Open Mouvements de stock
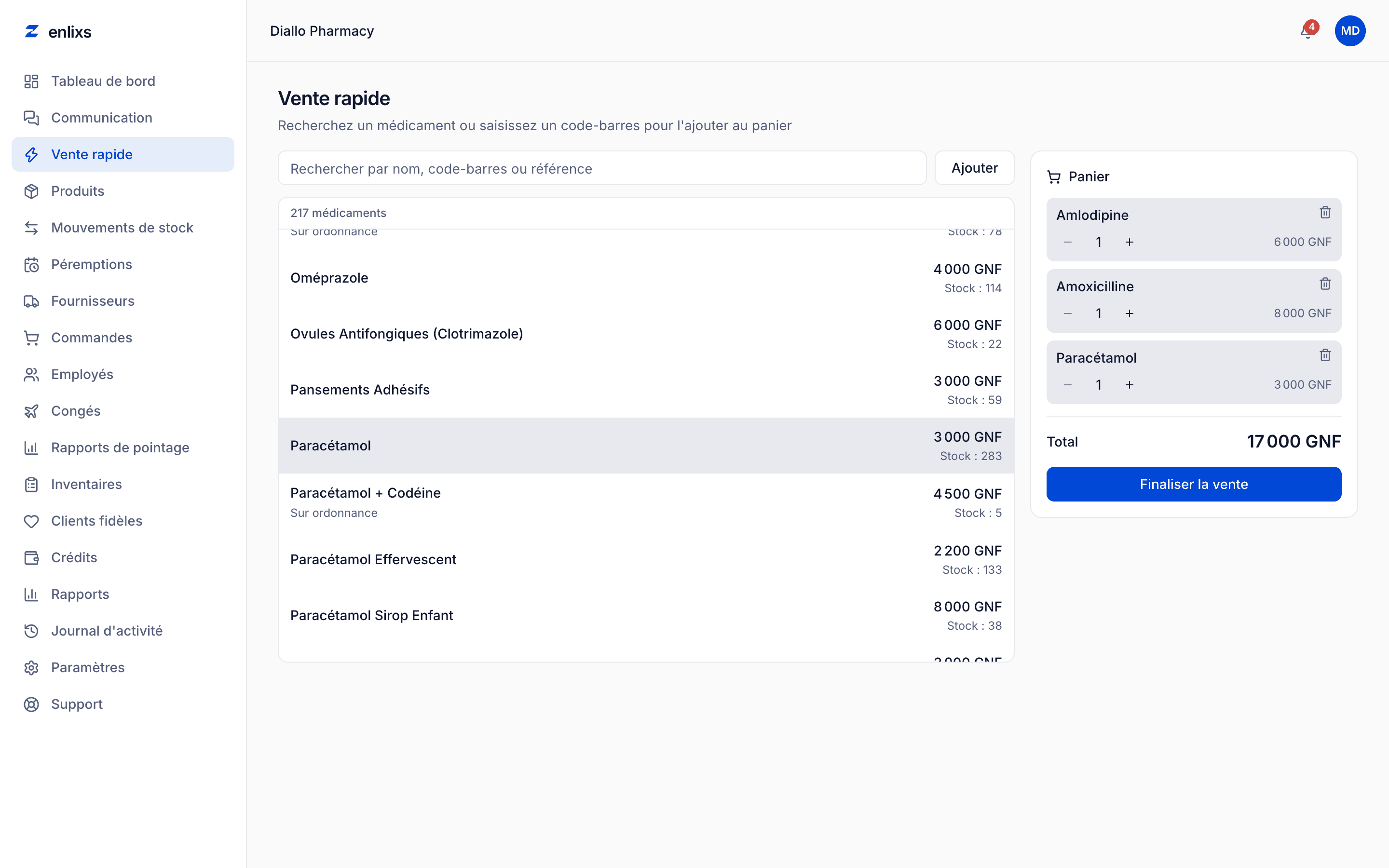 click(x=123, y=228)
